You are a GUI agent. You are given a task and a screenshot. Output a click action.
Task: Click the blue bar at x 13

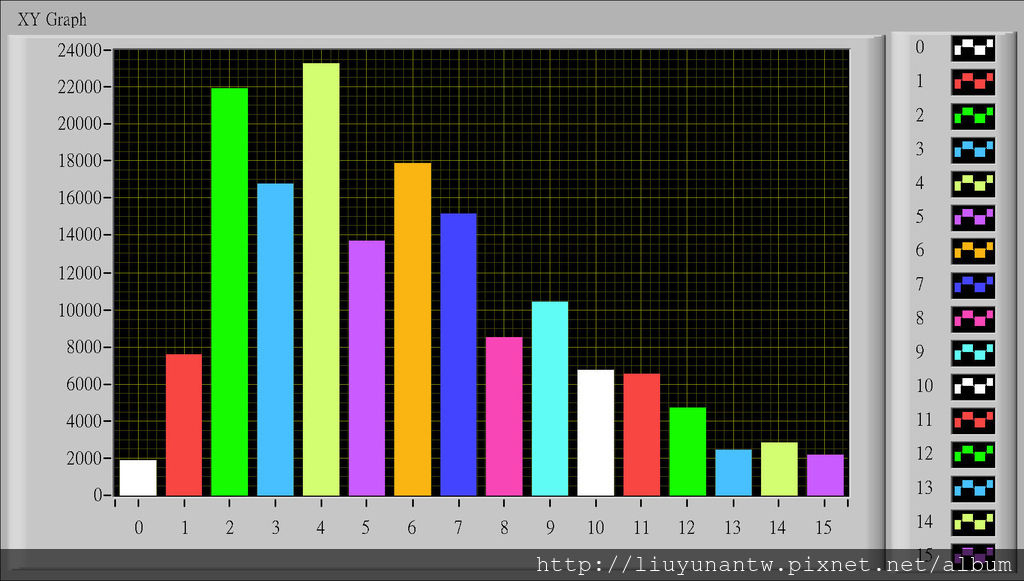pos(733,473)
